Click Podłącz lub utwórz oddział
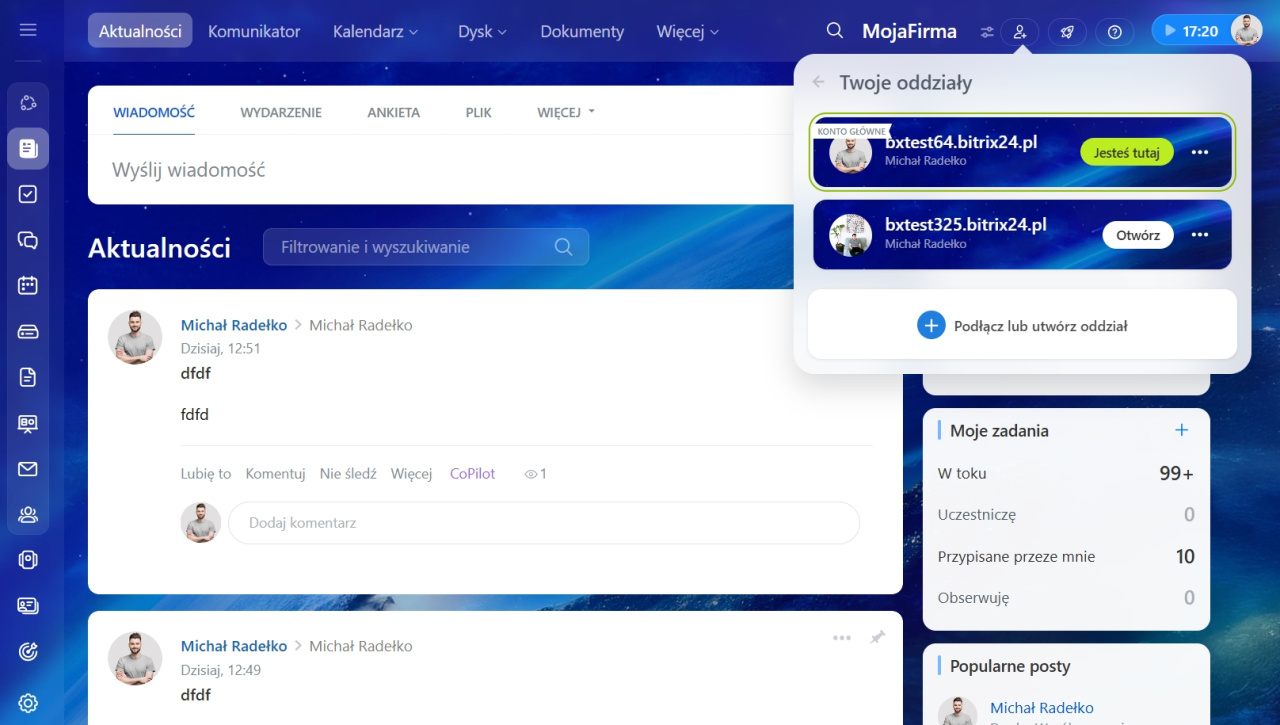The height and width of the screenshot is (725, 1280). (1022, 325)
